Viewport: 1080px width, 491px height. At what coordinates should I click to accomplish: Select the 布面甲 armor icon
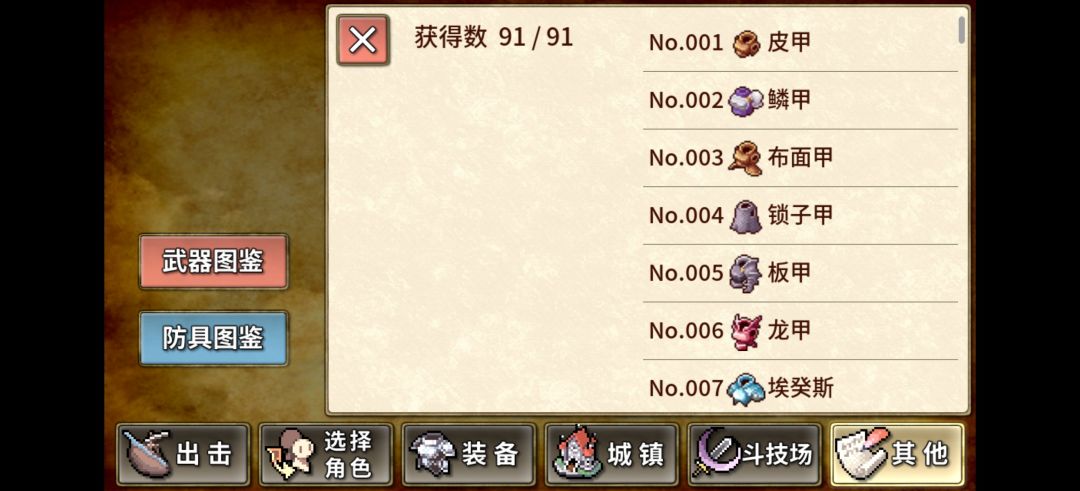pos(745,159)
